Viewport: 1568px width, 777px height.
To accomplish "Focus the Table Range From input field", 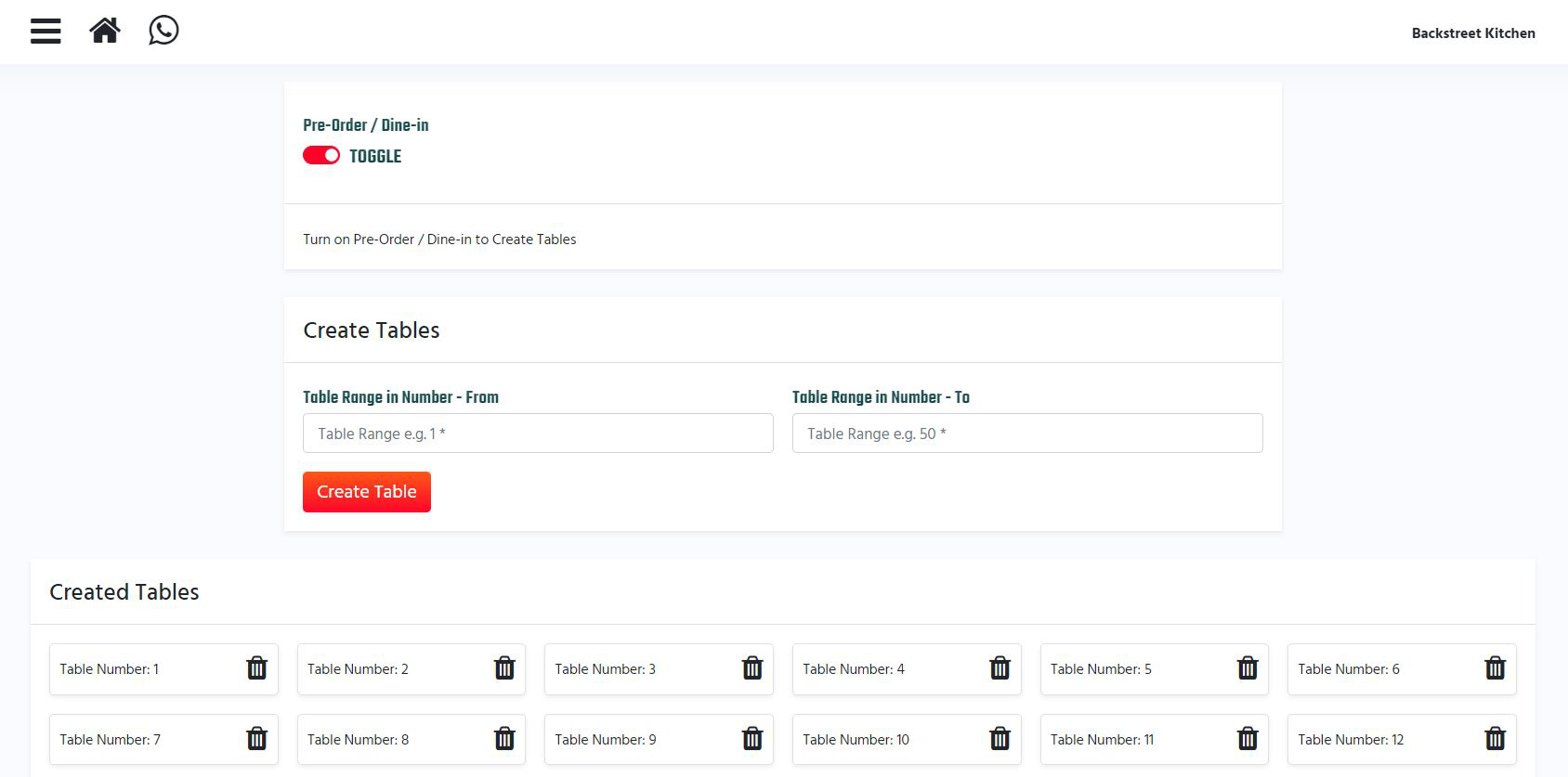I will [x=538, y=434].
